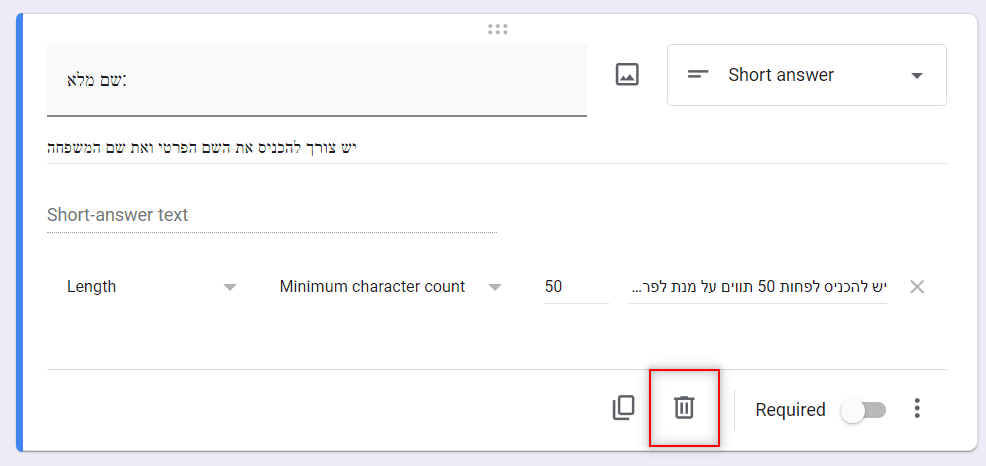The height and width of the screenshot is (466, 986).
Task: Click the Short-answer text placeholder
Action: point(118,215)
